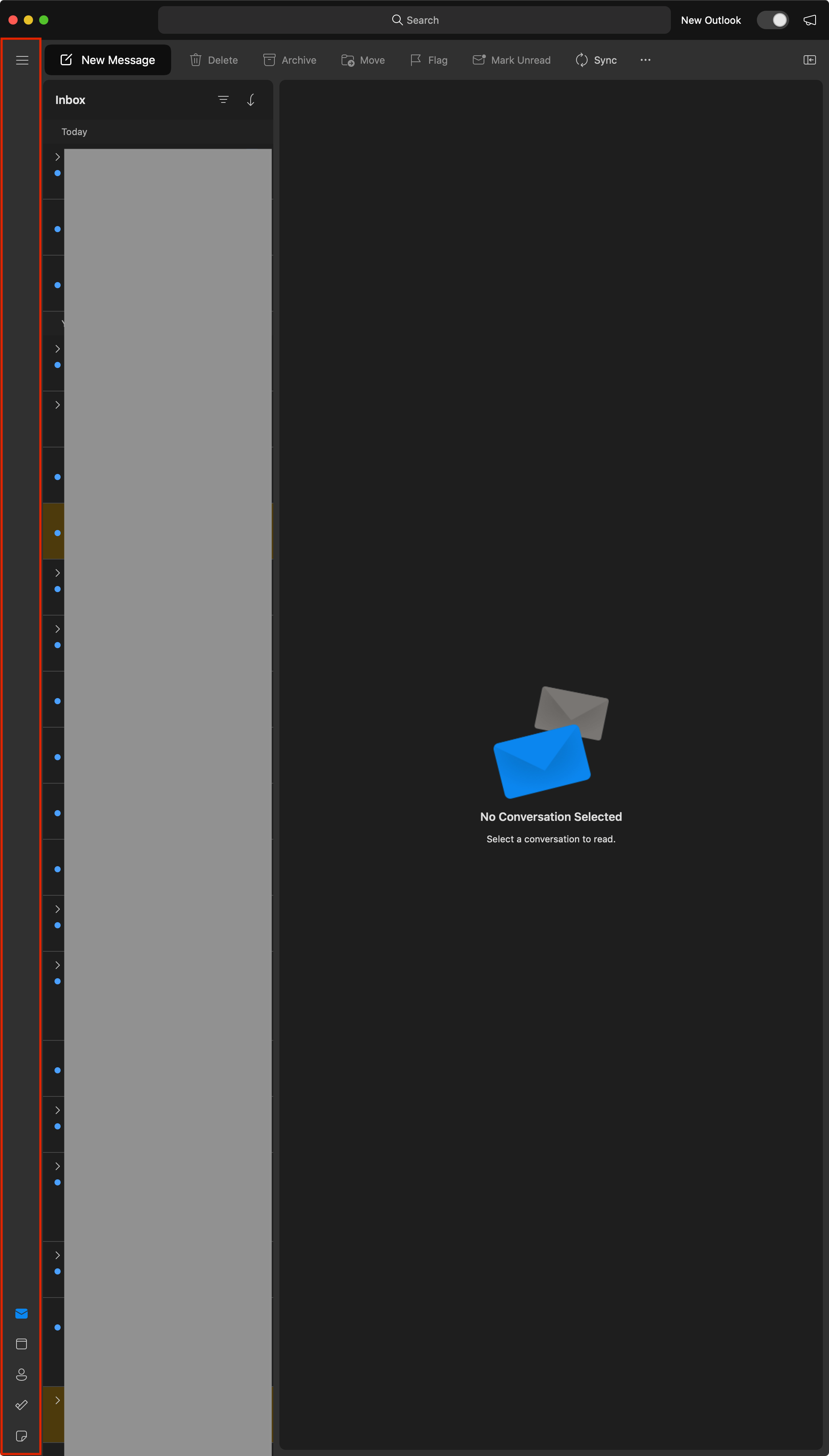This screenshot has height=1456, width=829.
Task: Archive the selected message
Action: click(289, 60)
